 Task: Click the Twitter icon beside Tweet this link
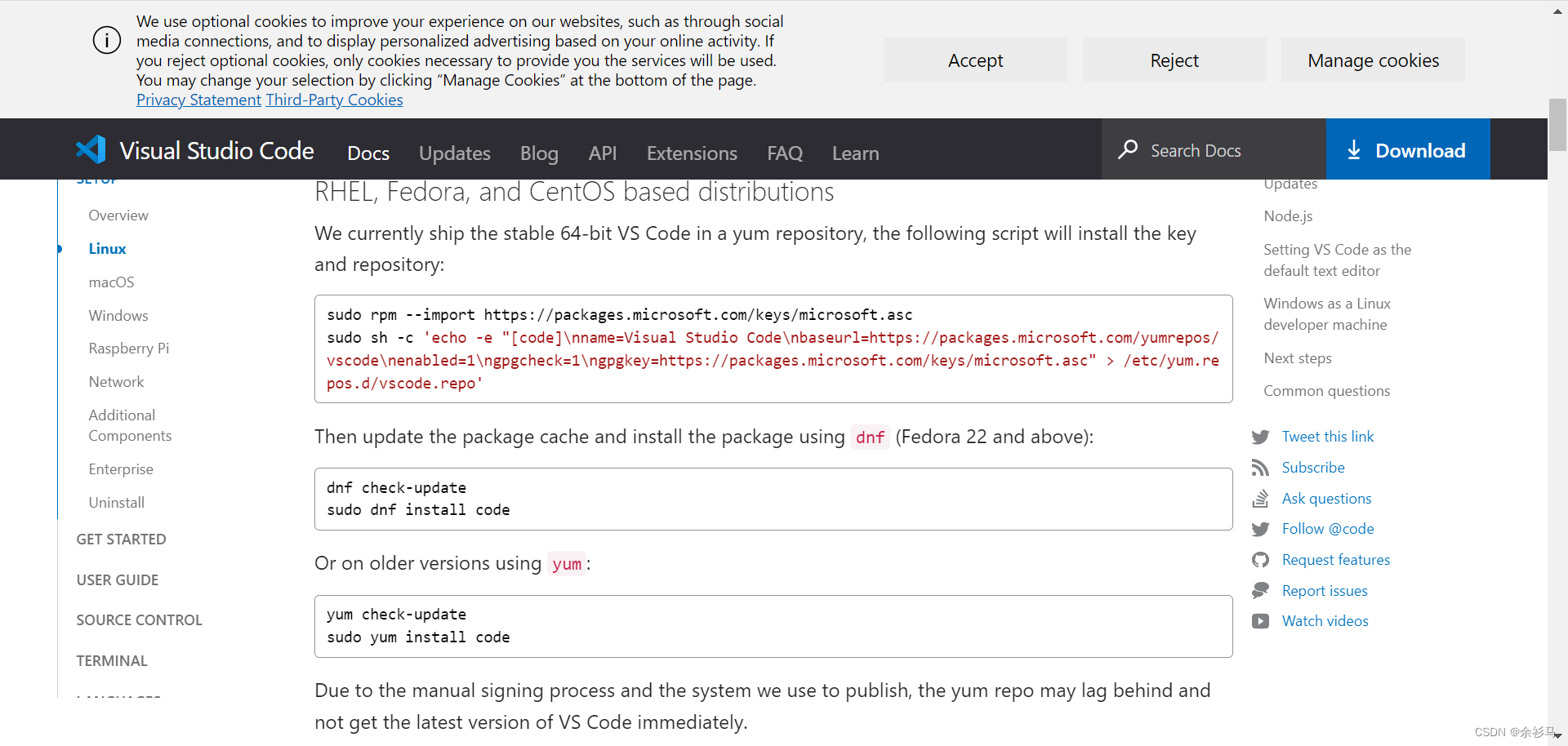[1260, 437]
